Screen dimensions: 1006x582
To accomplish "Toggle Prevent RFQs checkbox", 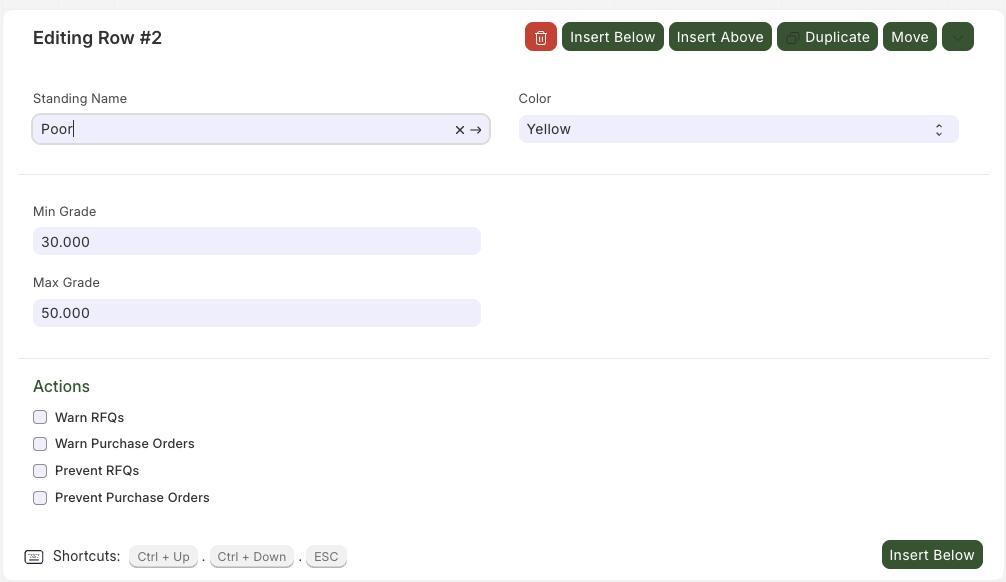I will point(40,471).
